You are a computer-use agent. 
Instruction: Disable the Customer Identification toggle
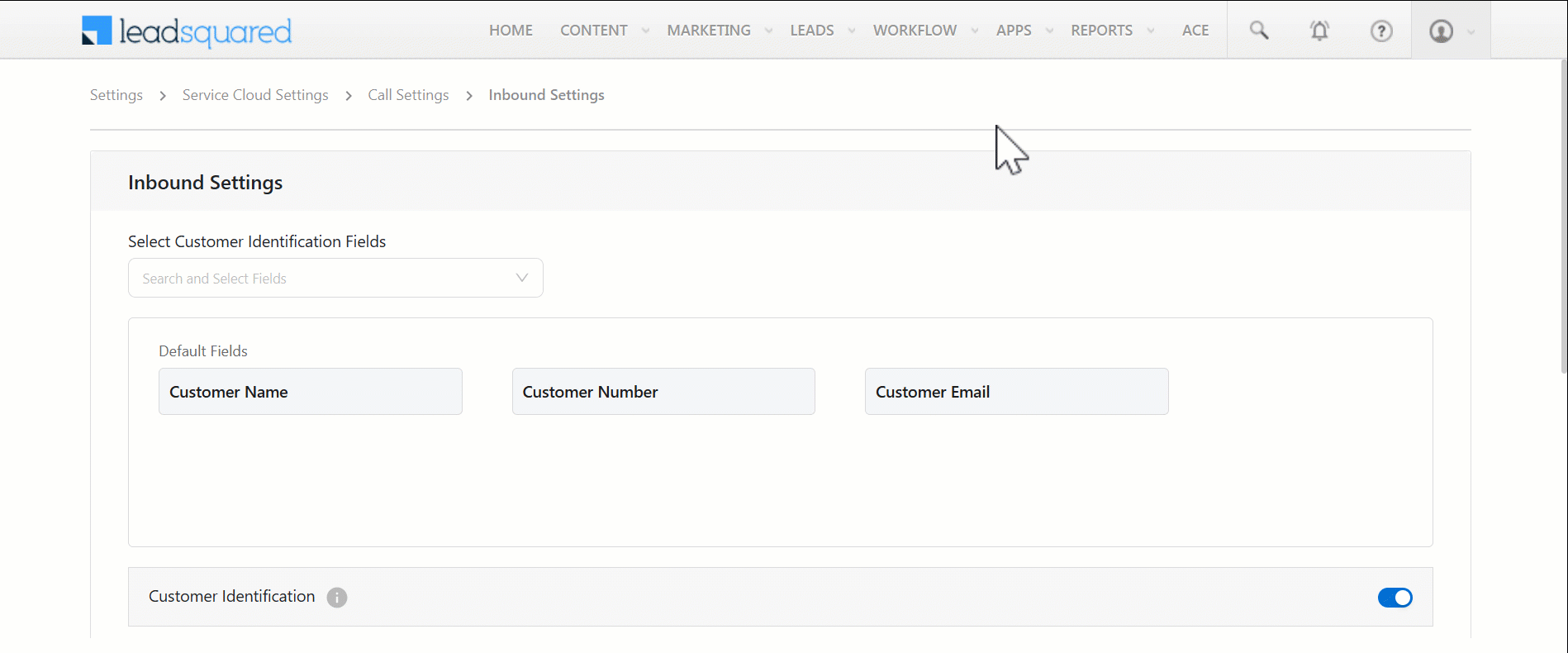pos(1395,598)
